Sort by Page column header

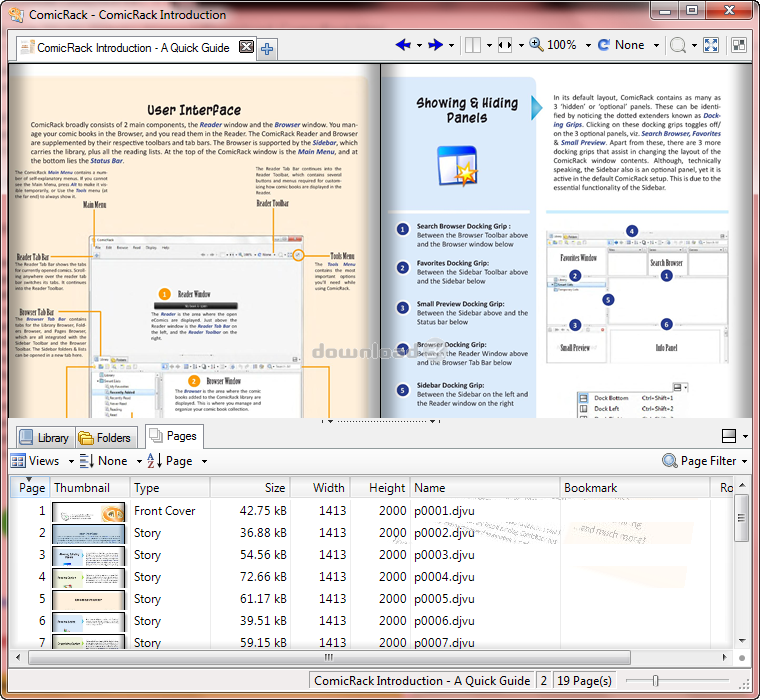[x=29, y=488]
